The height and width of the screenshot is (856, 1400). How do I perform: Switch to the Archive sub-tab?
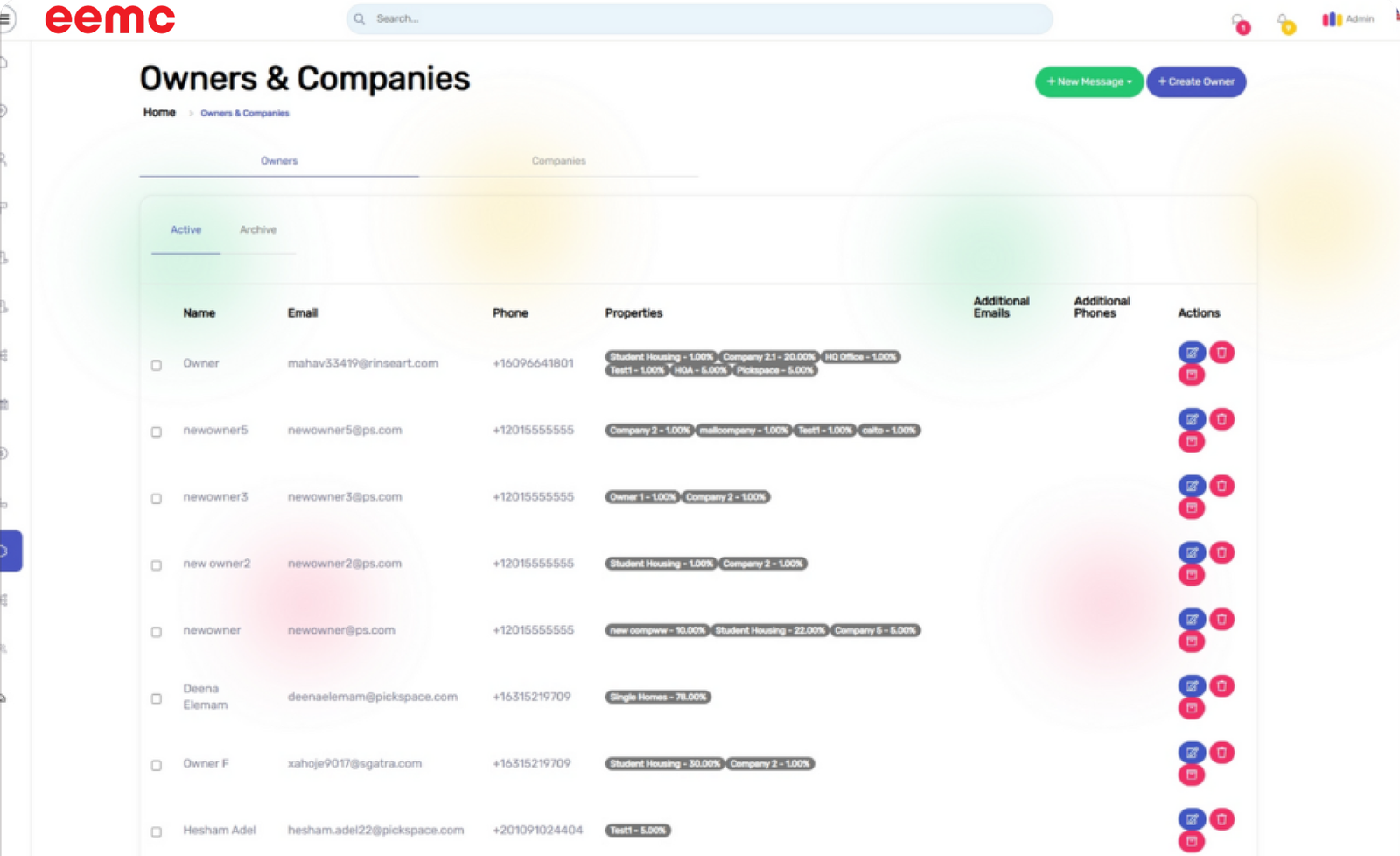258,230
